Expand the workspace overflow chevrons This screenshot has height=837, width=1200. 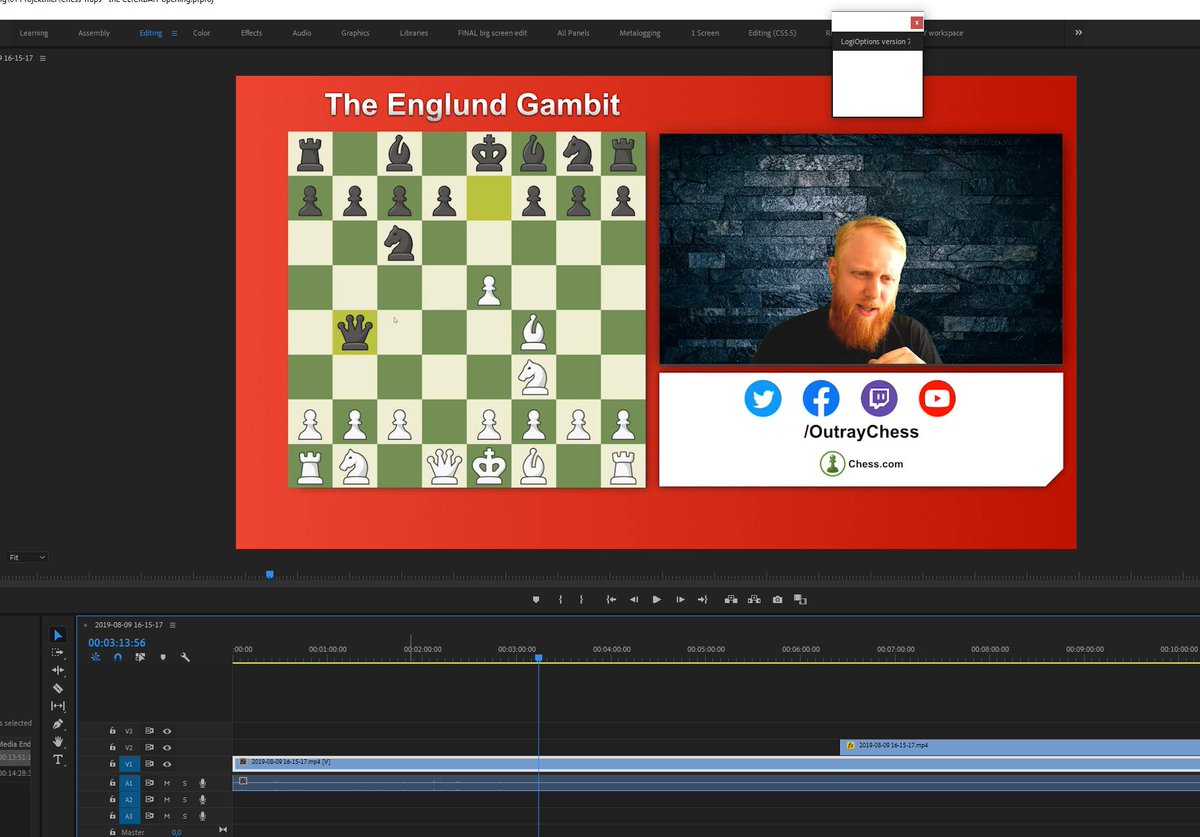(1078, 33)
